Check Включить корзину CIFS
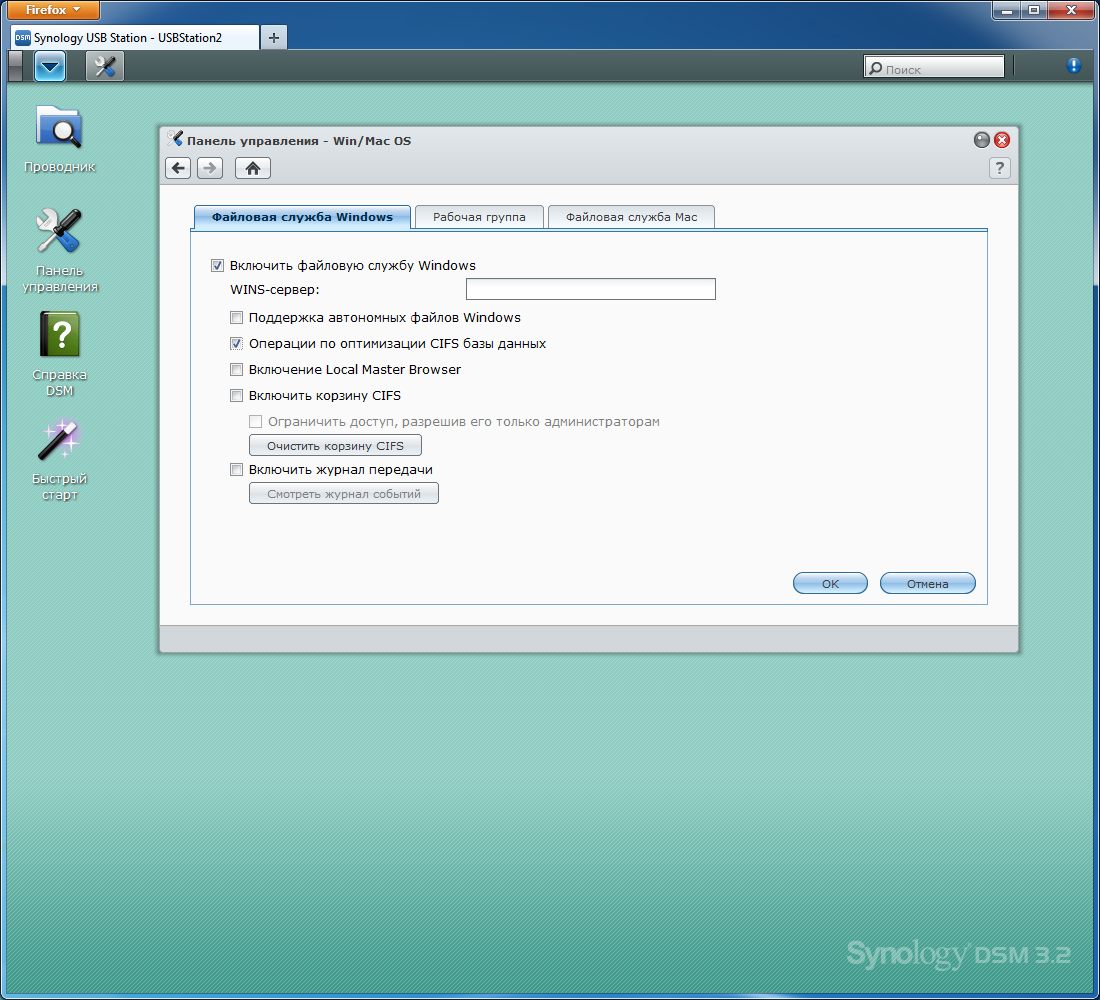Viewport: 1100px width, 1000px height. (236, 395)
